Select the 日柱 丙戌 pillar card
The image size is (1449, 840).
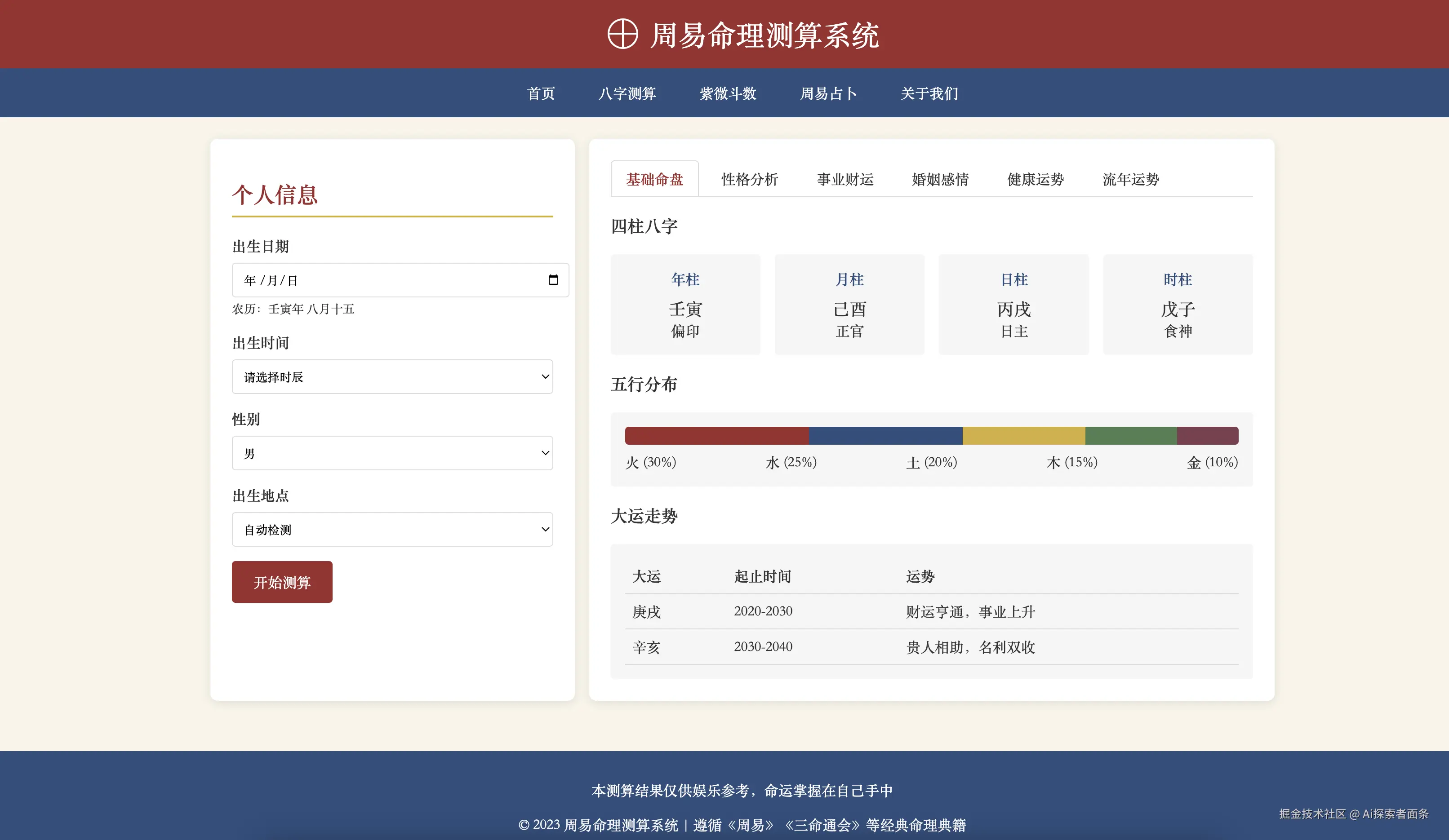click(1013, 305)
